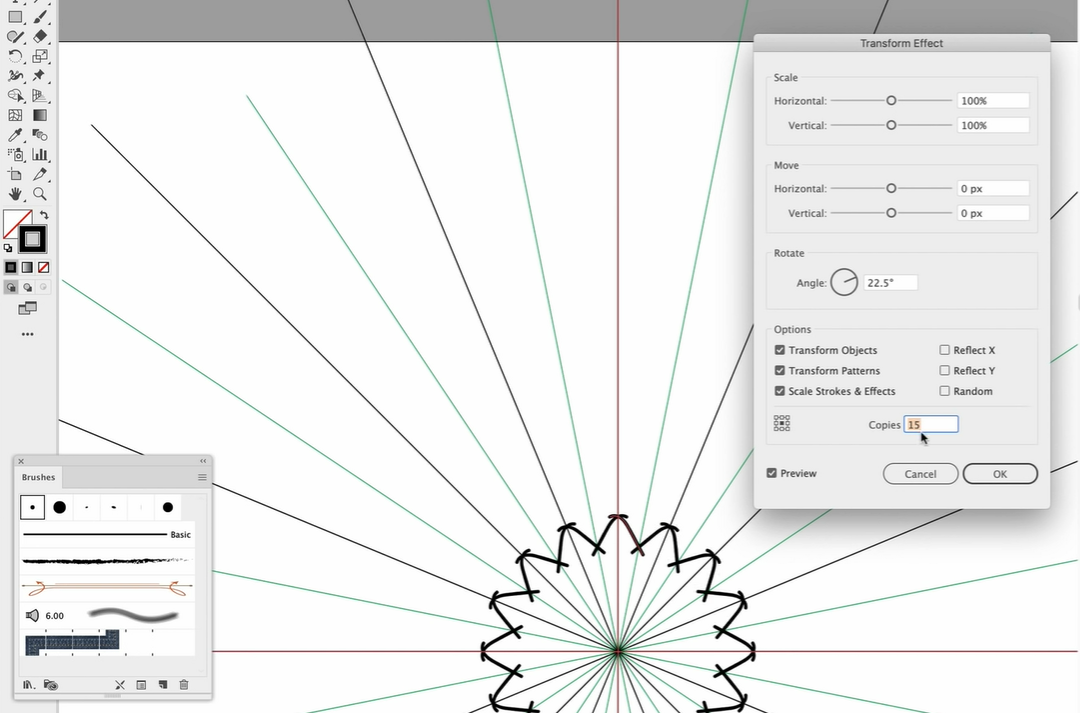Enable the Reflect X checkbox
The image size is (1080, 713).
[945, 351]
